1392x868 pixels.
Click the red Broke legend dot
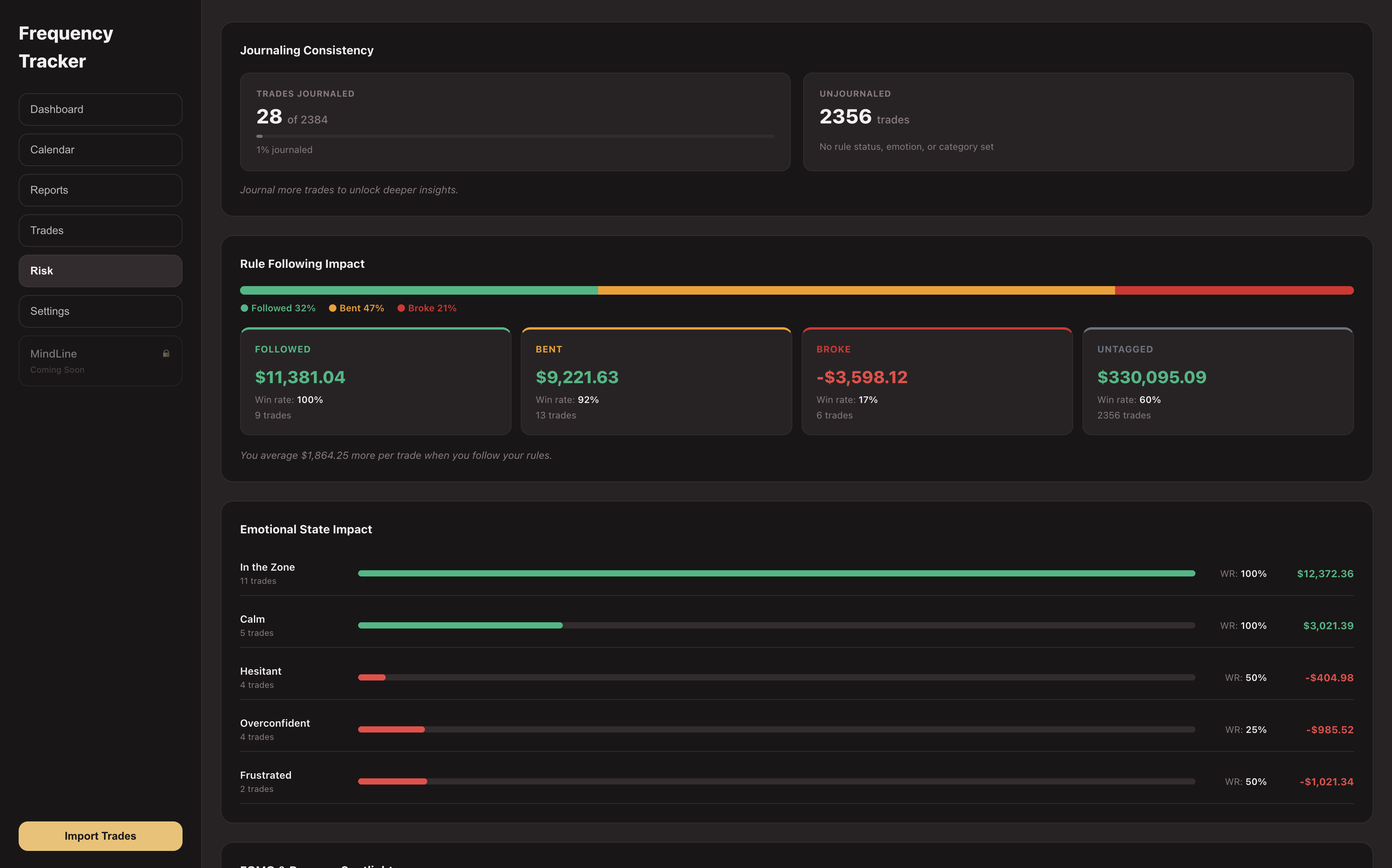coord(402,308)
